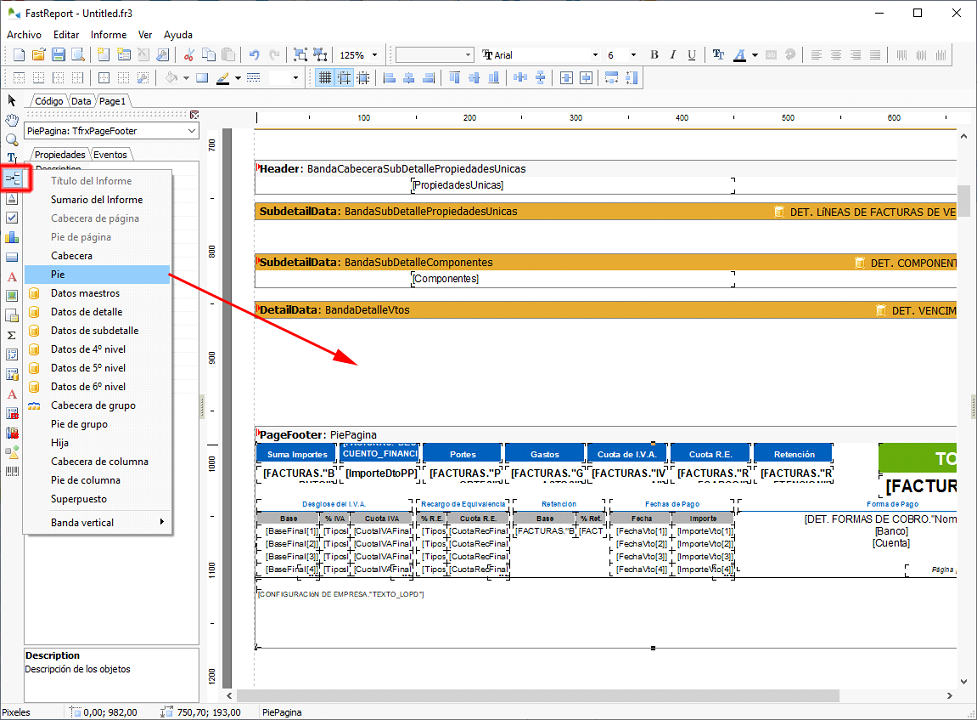The image size is (978, 721).
Task: Click the Insert Band tool icon
Action: point(13,179)
